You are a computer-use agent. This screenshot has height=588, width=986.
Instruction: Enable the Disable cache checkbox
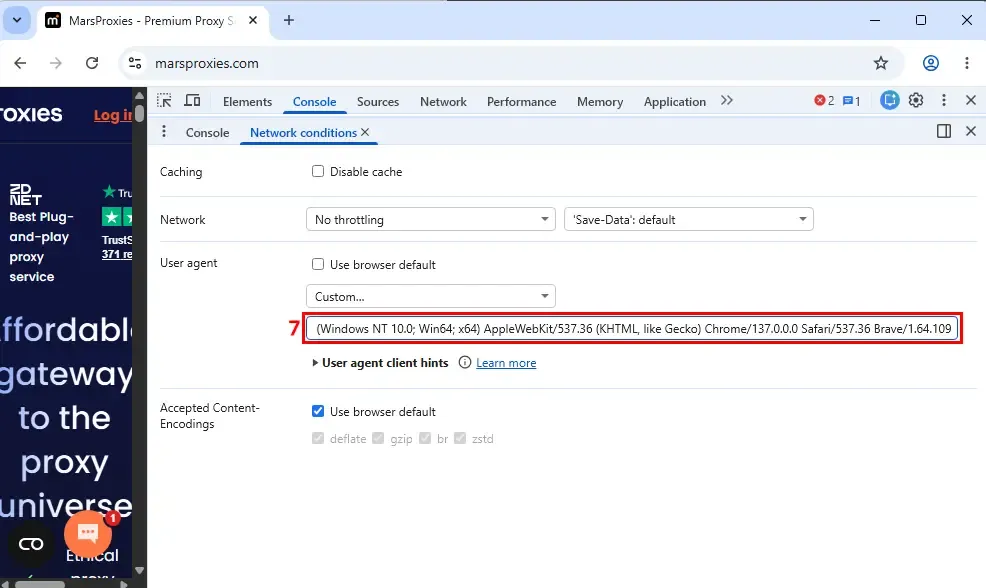pos(318,171)
